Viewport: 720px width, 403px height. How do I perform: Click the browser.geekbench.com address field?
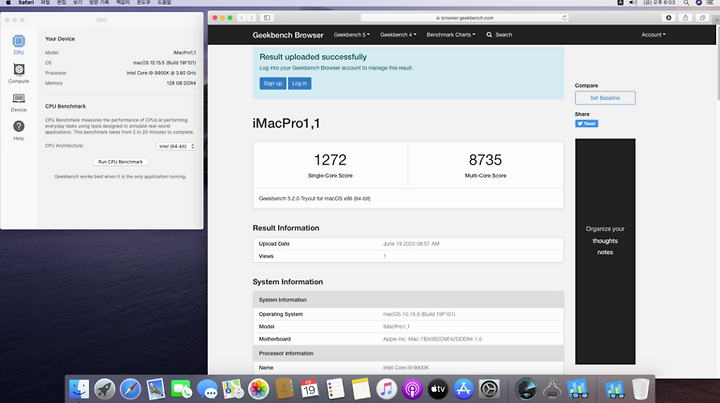click(x=464, y=17)
